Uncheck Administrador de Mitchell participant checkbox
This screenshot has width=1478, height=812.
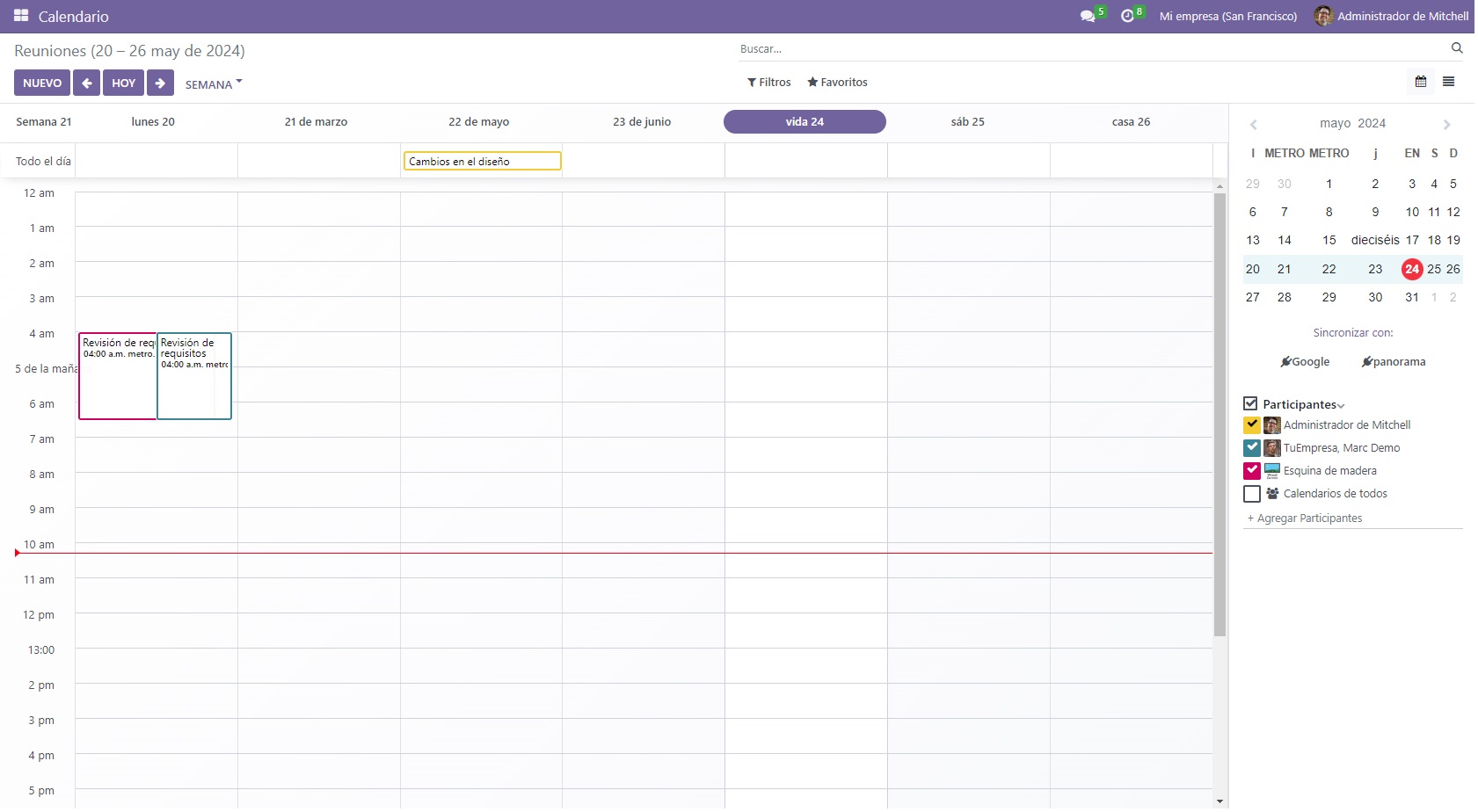pos(1252,425)
